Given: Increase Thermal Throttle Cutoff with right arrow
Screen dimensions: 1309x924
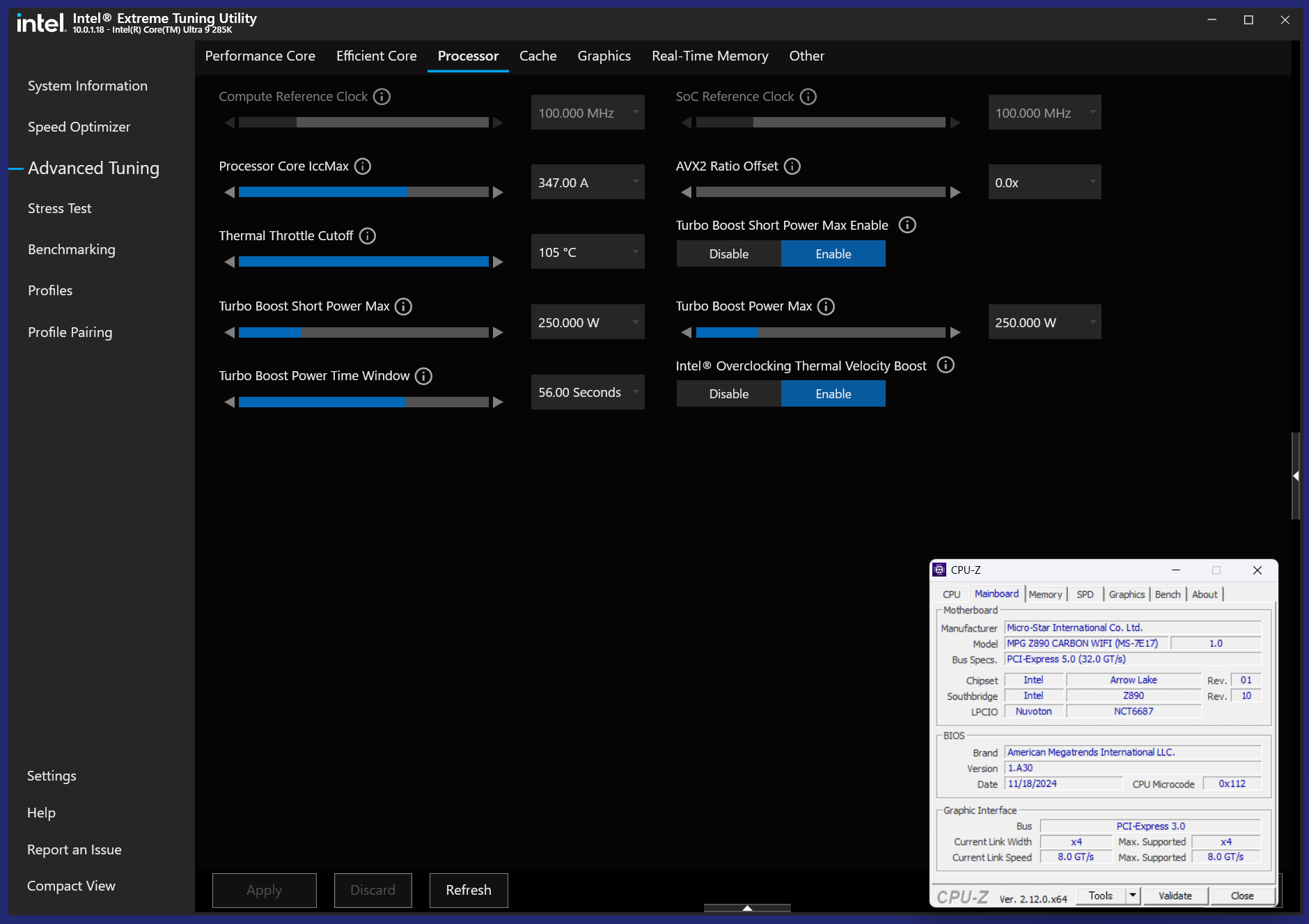Looking at the screenshot, I should 498,262.
